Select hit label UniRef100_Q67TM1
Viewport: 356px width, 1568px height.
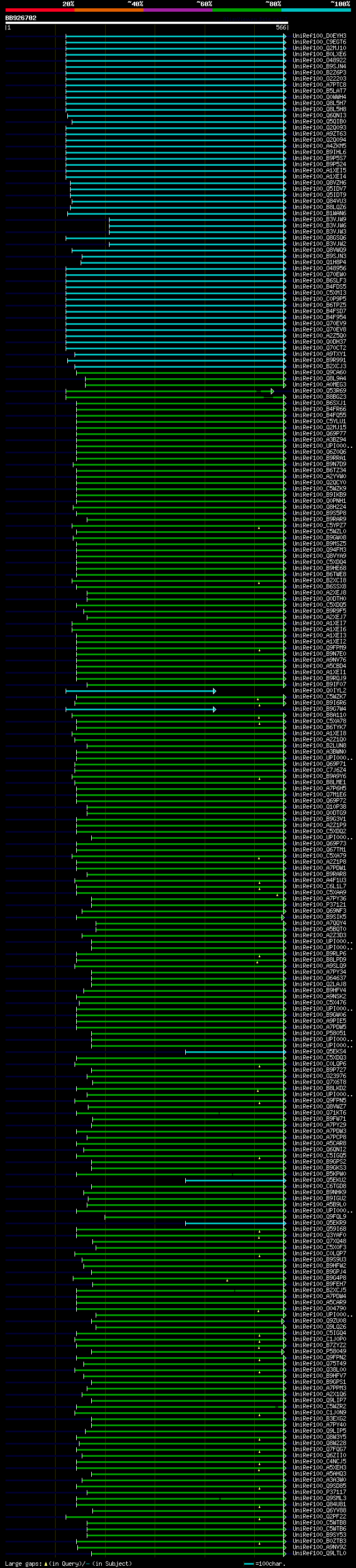(319, 850)
